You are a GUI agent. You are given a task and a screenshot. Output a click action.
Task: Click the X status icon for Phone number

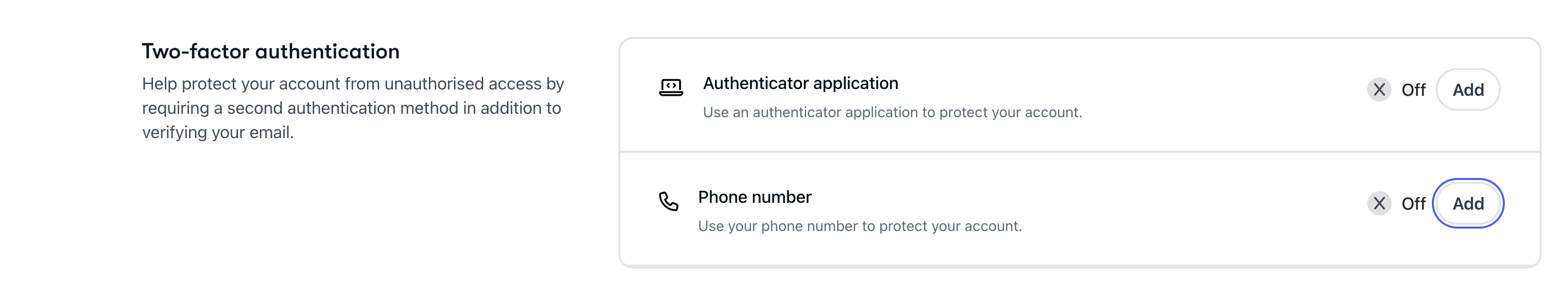click(x=1379, y=203)
